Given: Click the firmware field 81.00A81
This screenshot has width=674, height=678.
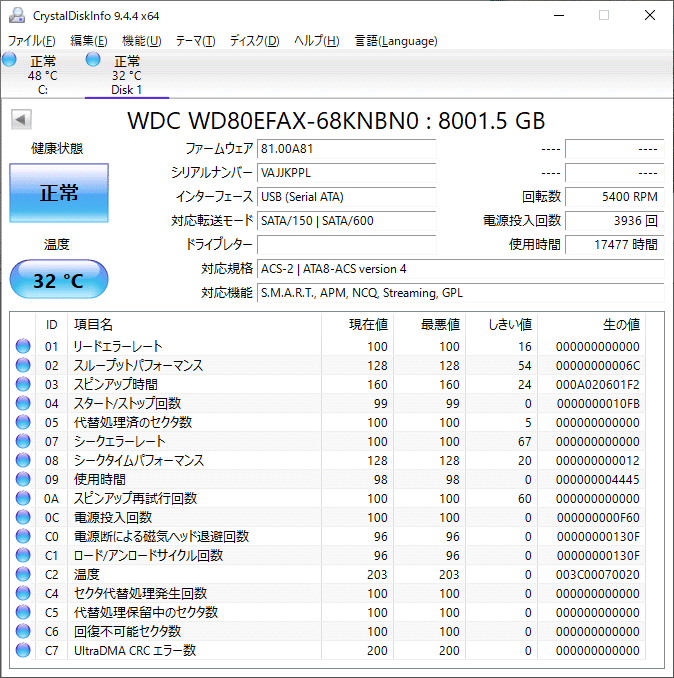Looking at the screenshot, I should 346,149.
